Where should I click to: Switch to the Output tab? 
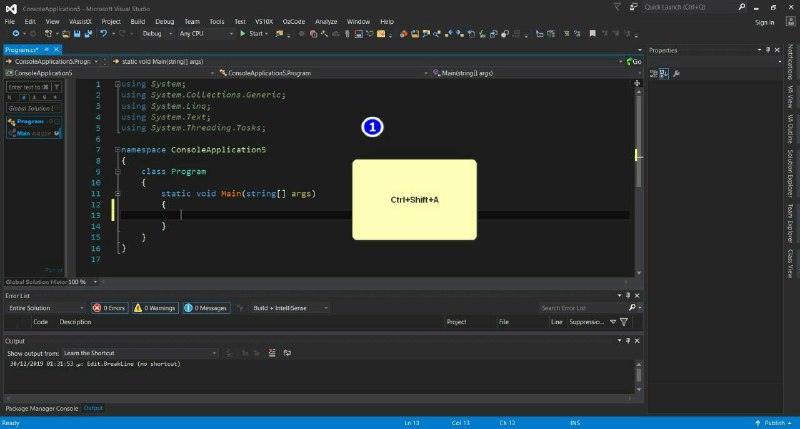coord(93,408)
